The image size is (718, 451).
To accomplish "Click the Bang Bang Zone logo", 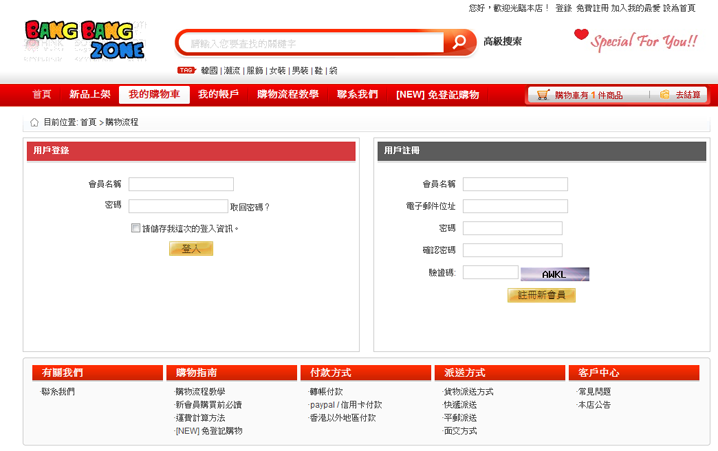I will (x=84, y=40).
